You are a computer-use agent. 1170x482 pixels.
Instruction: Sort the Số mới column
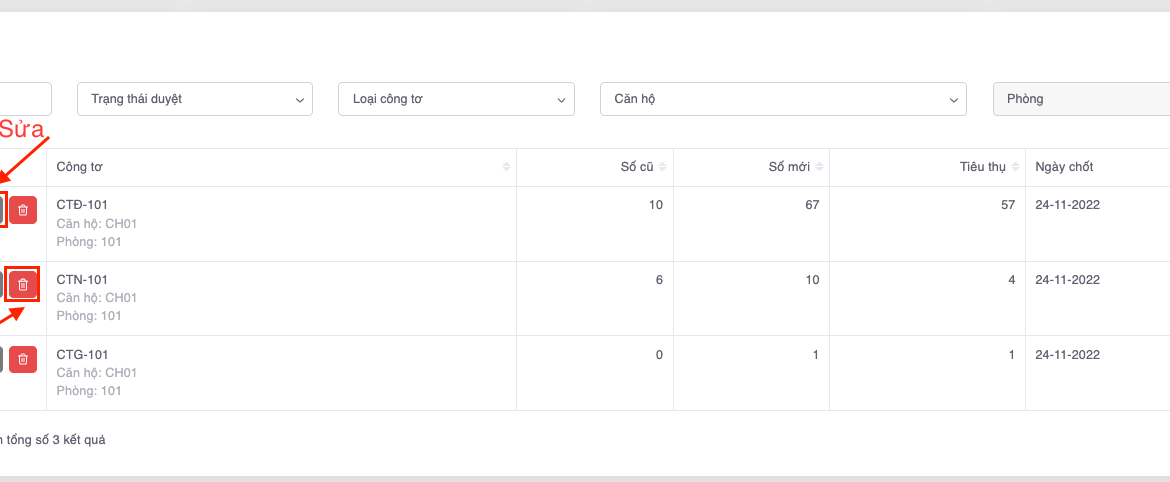tap(818, 166)
